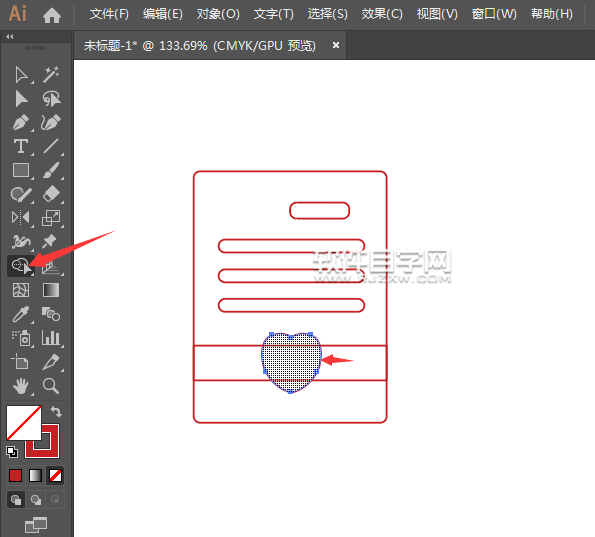Select the Paintbrush tool
This screenshot has width=595, height=537.
point(51,170)
